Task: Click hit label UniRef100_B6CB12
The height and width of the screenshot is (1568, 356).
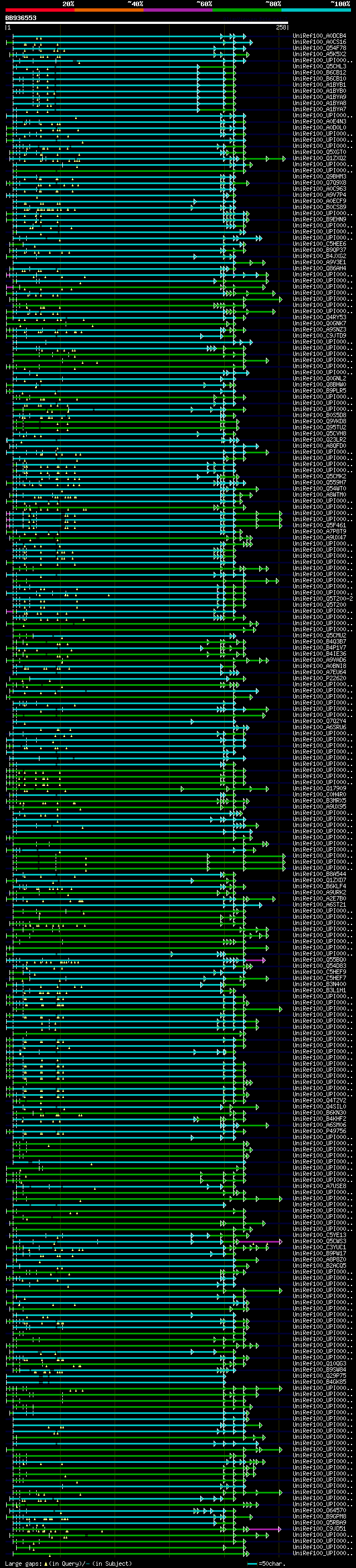Action: click(319, 72)
